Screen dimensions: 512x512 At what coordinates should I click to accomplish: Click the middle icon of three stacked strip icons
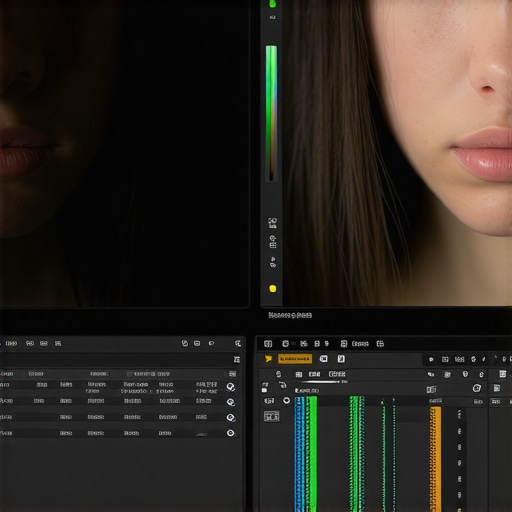pos(273,242)
